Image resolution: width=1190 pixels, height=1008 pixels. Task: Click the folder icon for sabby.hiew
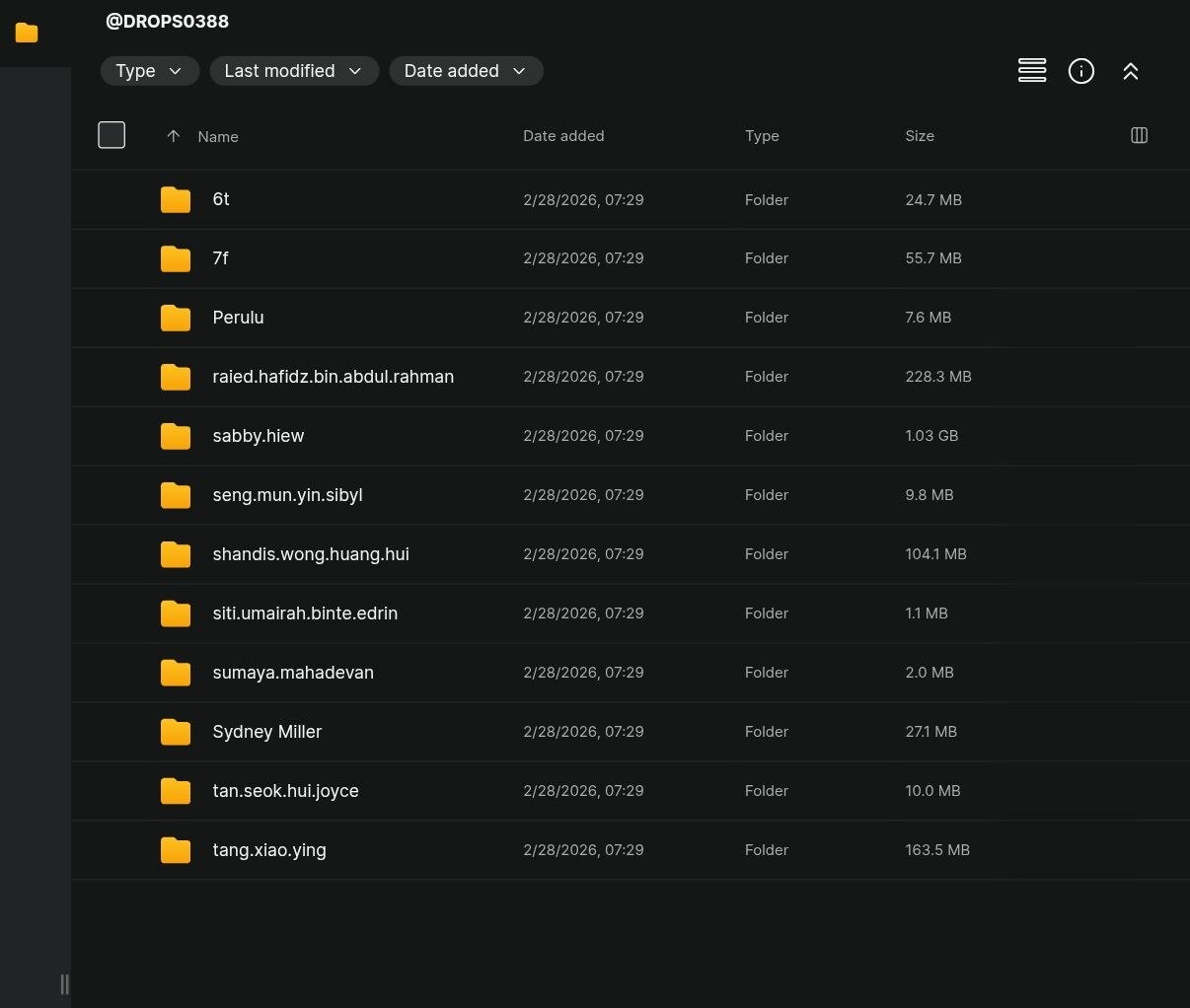pos(176,436)
